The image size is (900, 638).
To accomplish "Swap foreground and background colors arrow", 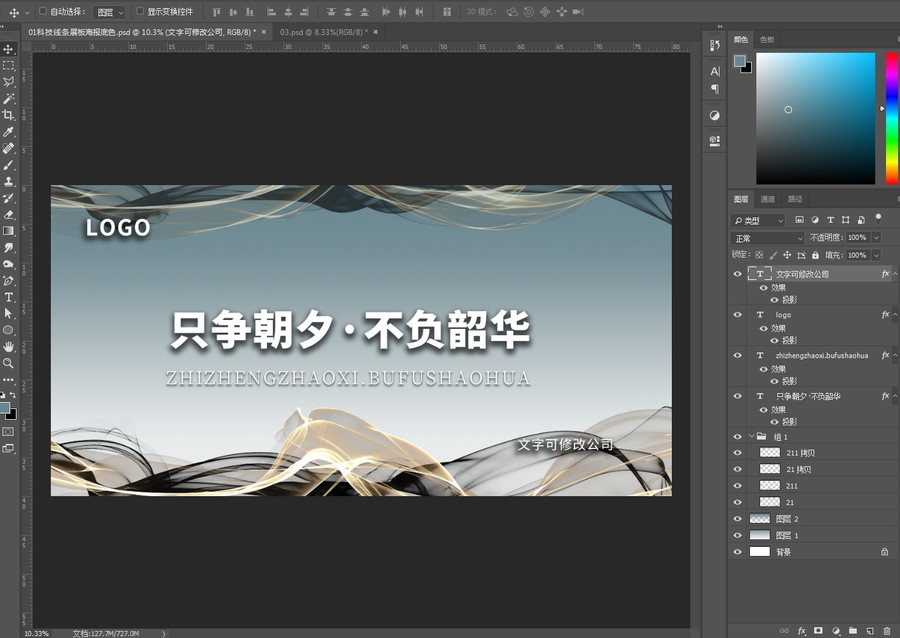I will (13, 395).
